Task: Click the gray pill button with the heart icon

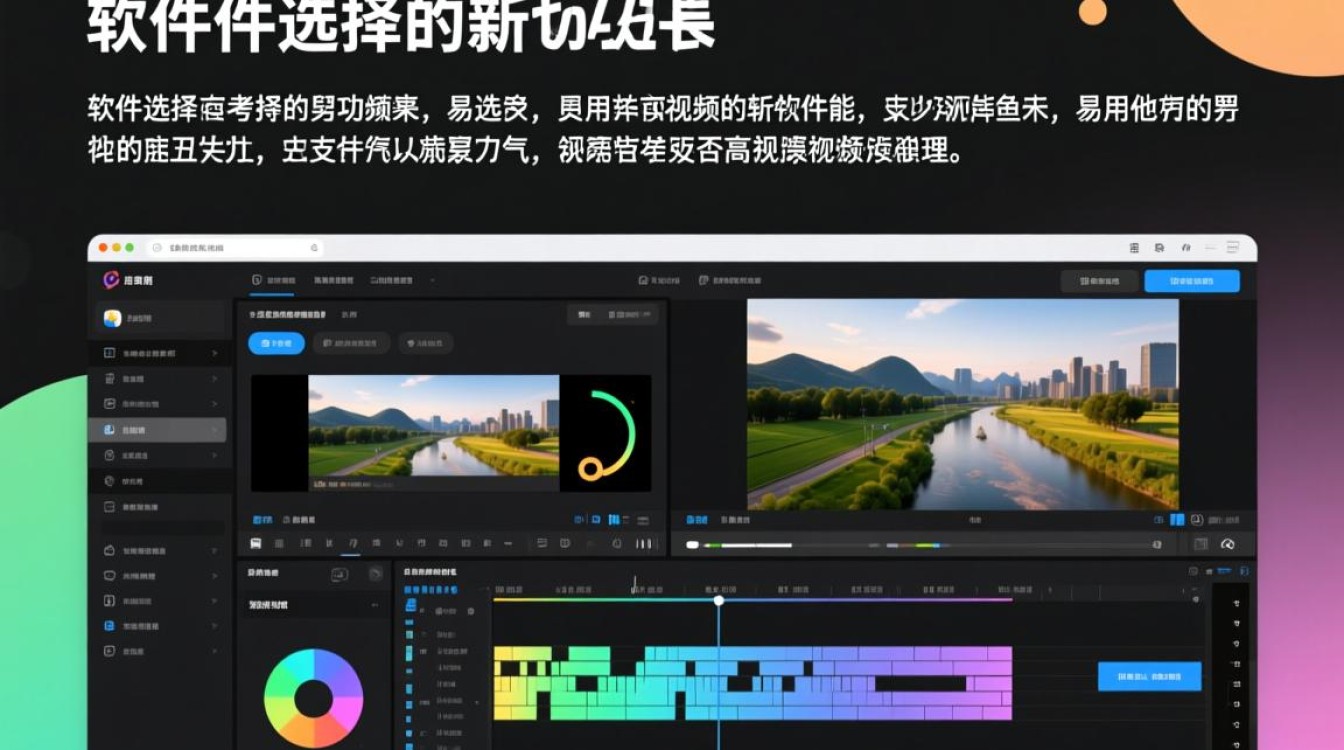Action: (x=426, y=343)
